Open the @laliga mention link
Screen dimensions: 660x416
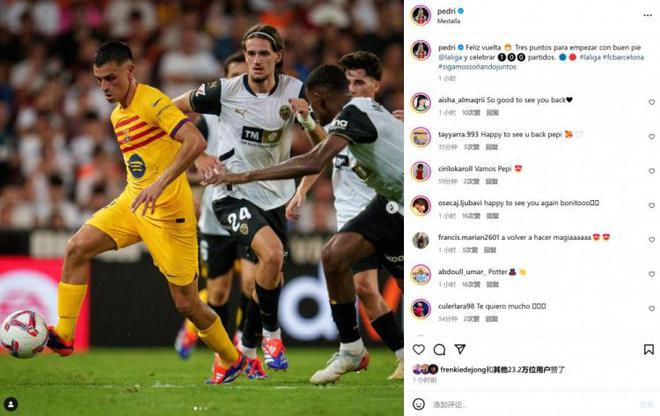click(450, 57)
